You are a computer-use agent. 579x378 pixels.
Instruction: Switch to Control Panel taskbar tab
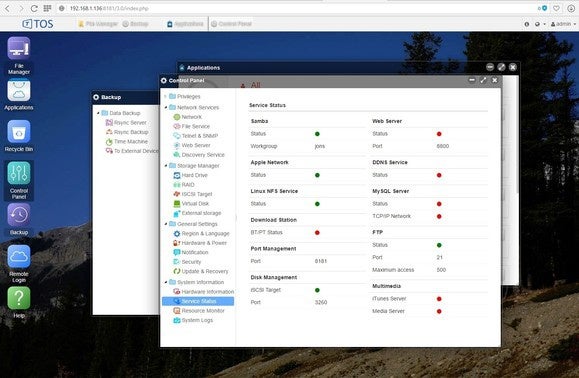coord(231,24)
